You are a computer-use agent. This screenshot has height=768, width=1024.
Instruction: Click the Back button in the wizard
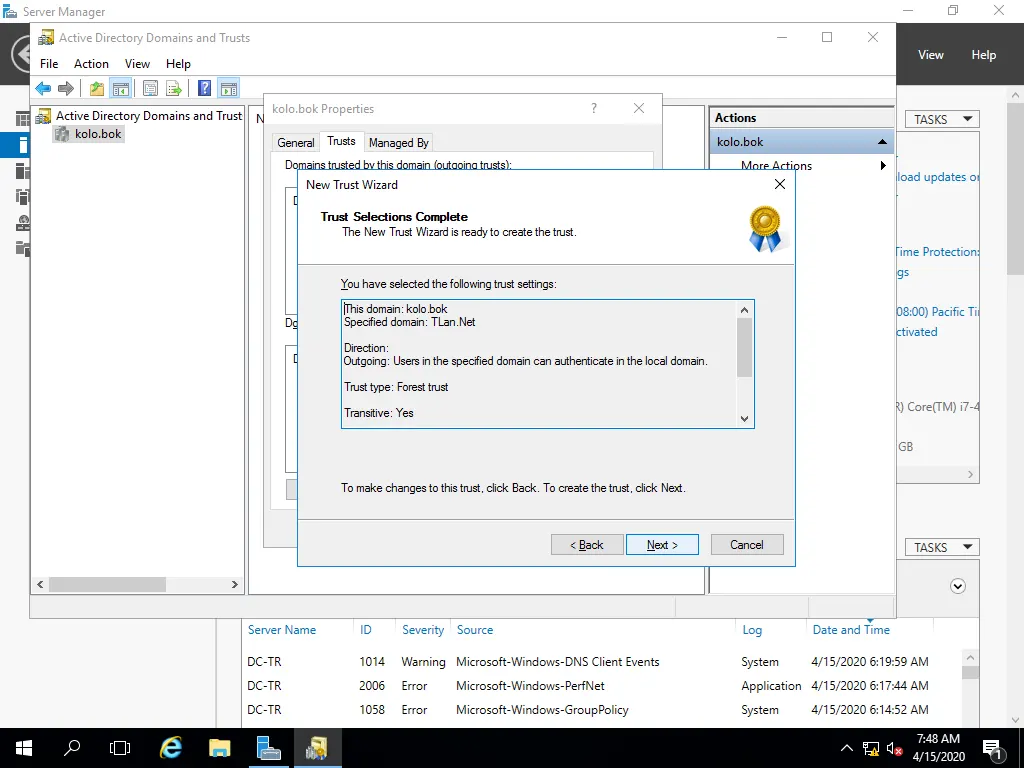587,545
